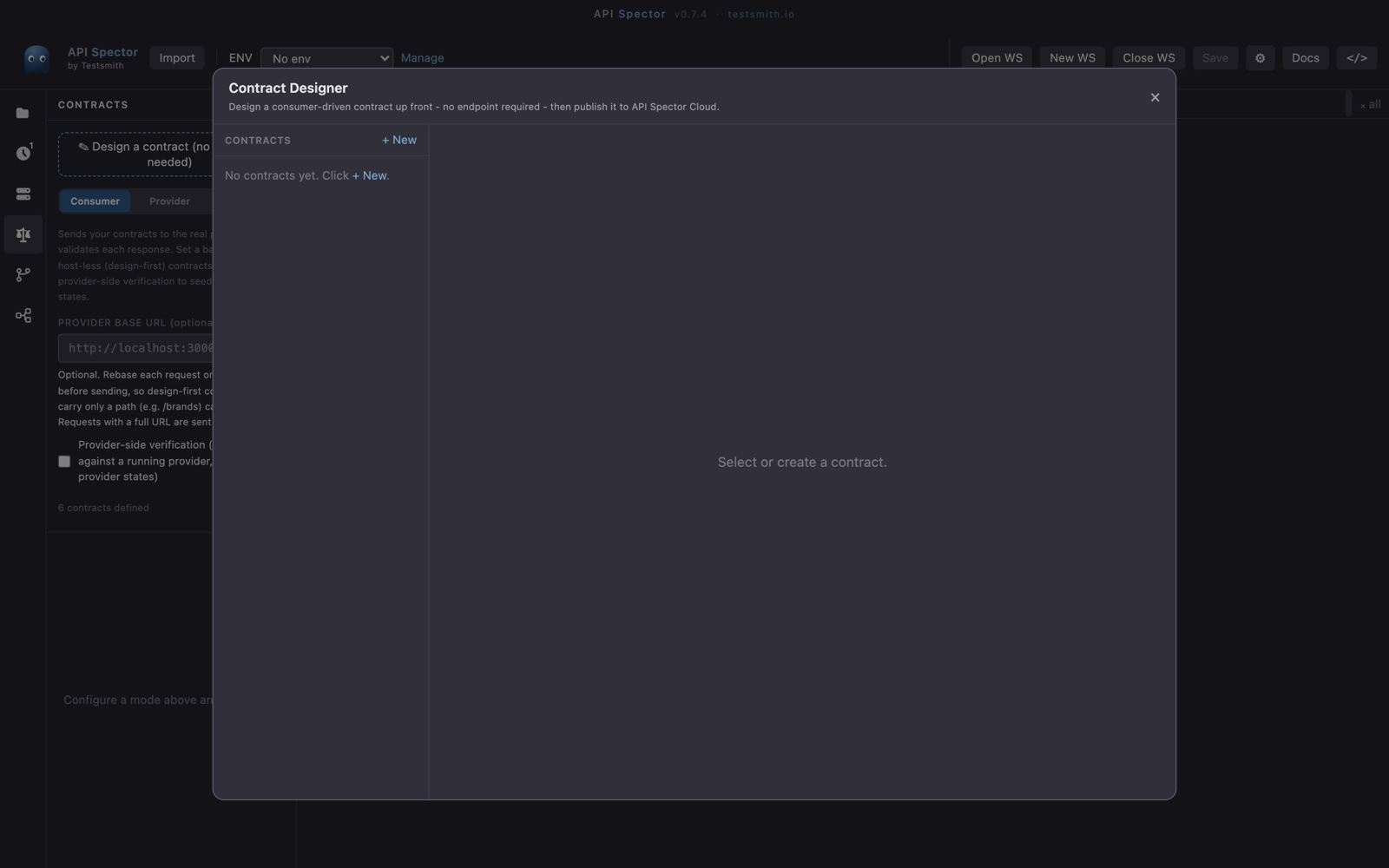Open the ENV No env dropdown
Viewport: 1389px width, 868px height.
pos(326,58)
